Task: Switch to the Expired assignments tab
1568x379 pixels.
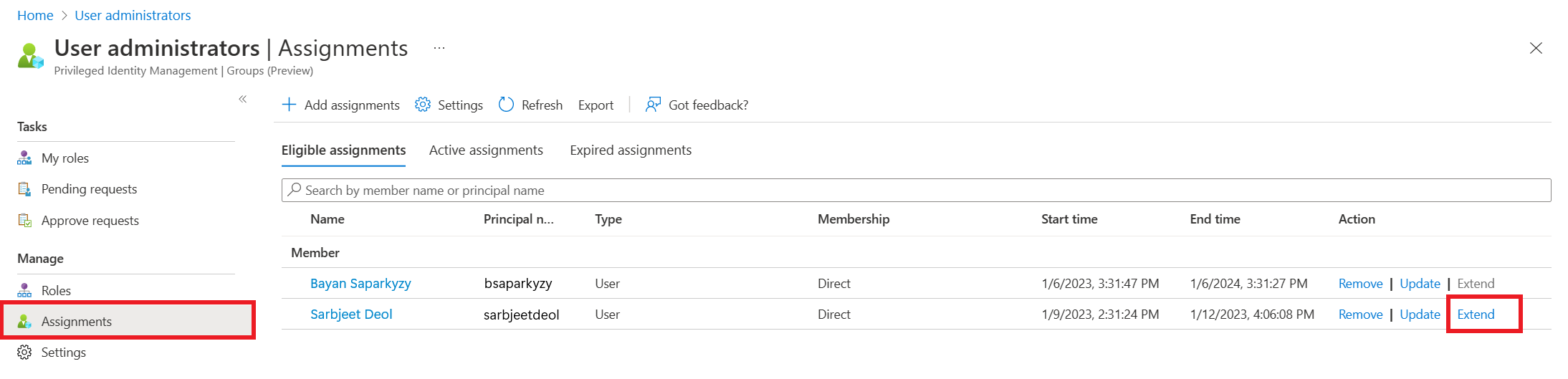Action: click(x=631, y=150)
